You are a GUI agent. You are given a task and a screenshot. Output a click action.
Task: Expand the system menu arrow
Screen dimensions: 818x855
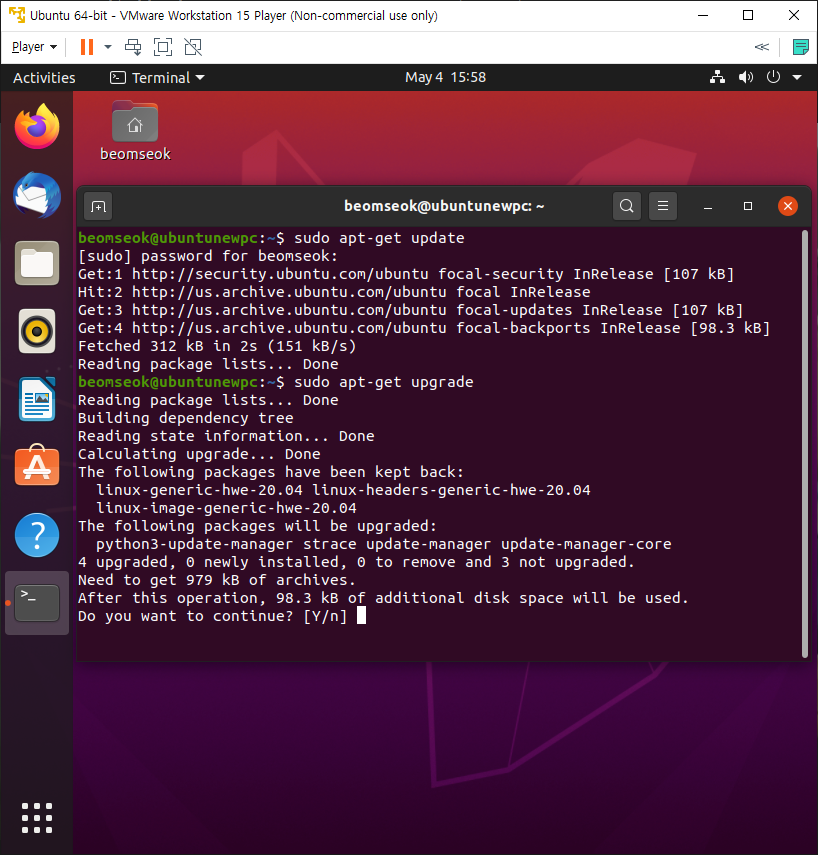797,77
